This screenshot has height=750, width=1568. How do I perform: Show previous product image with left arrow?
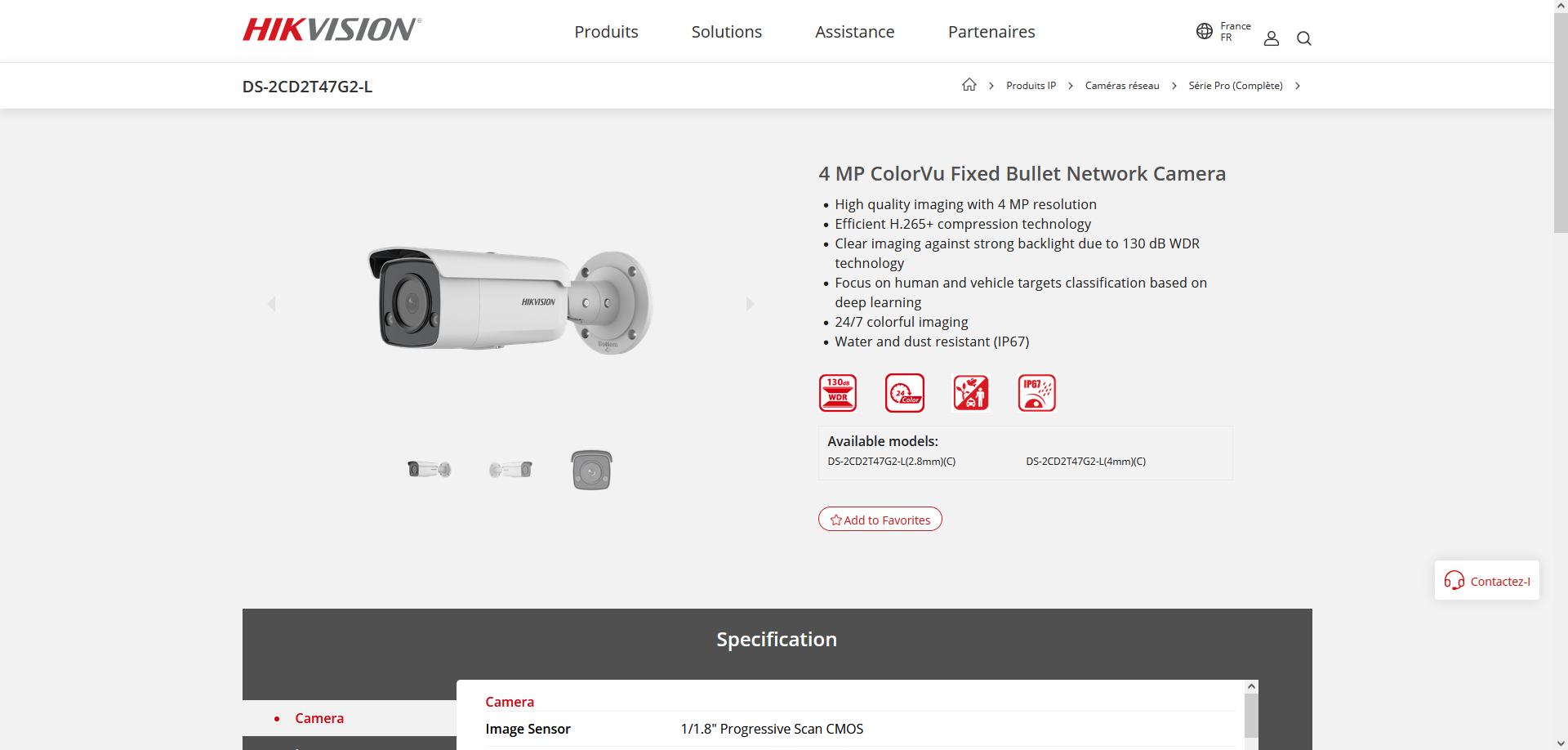pos(272,304)
